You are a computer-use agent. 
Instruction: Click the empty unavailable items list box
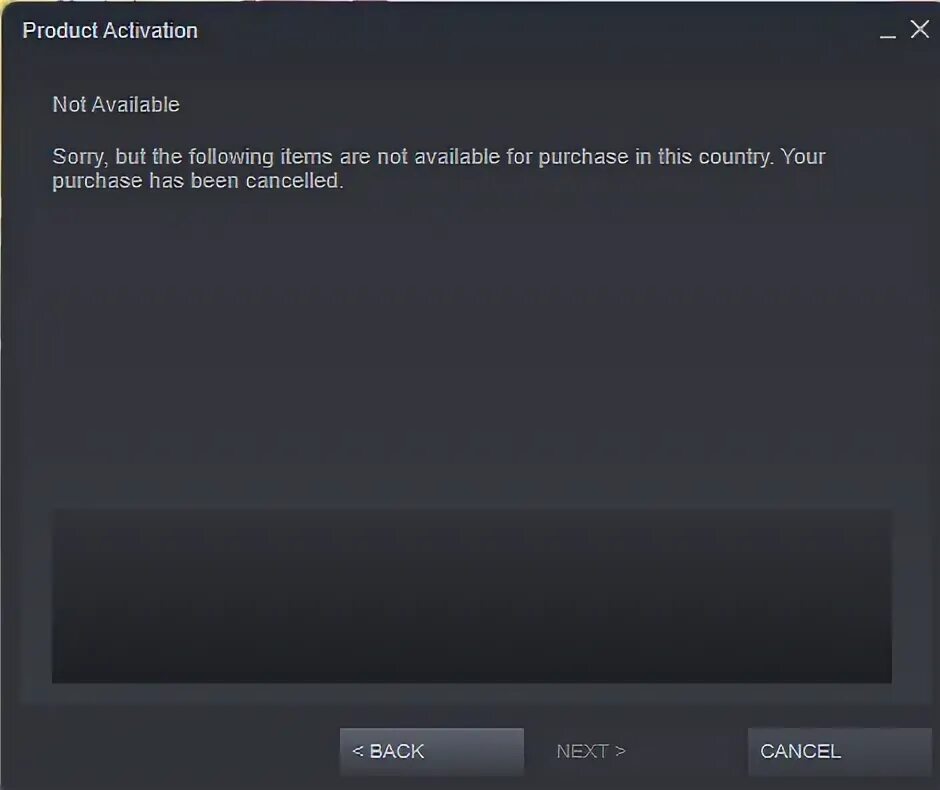(471, 596)
